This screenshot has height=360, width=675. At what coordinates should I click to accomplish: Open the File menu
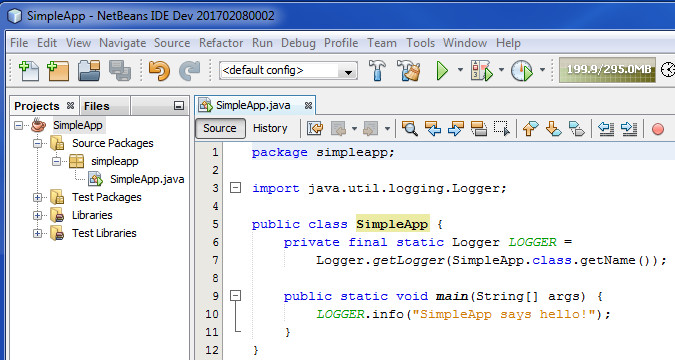point(19,43)
